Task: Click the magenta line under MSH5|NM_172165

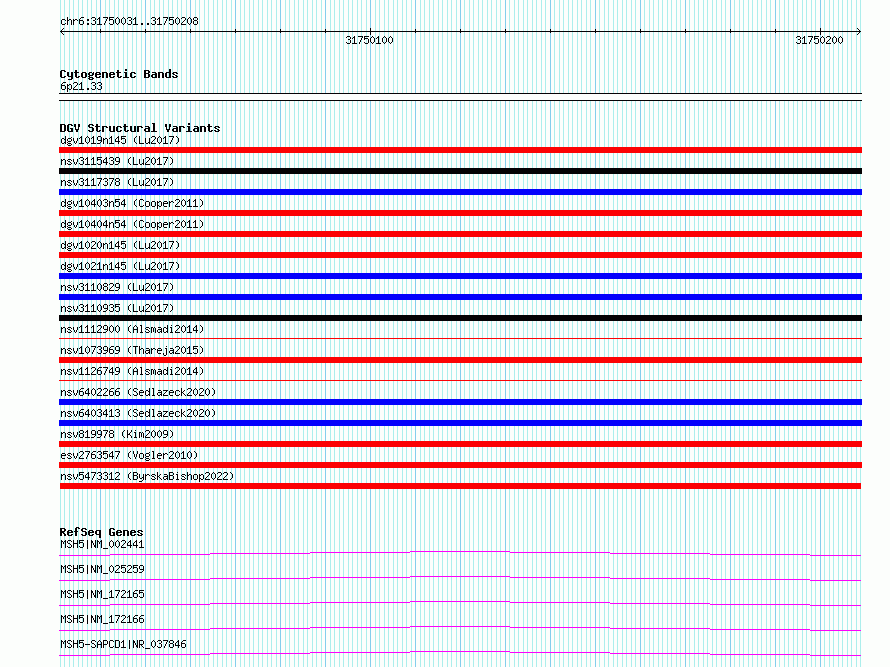Action: (460, 603)
